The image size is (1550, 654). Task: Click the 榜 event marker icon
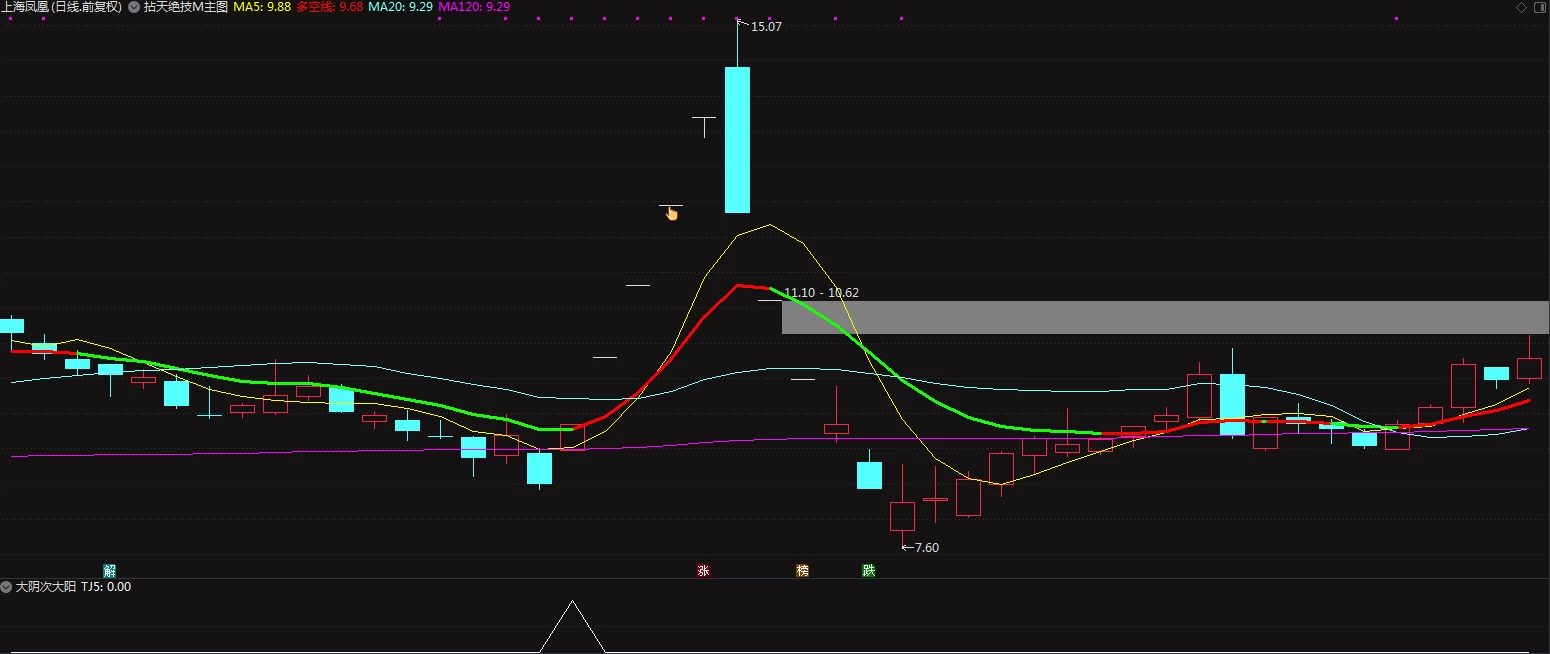click(802, 571)
